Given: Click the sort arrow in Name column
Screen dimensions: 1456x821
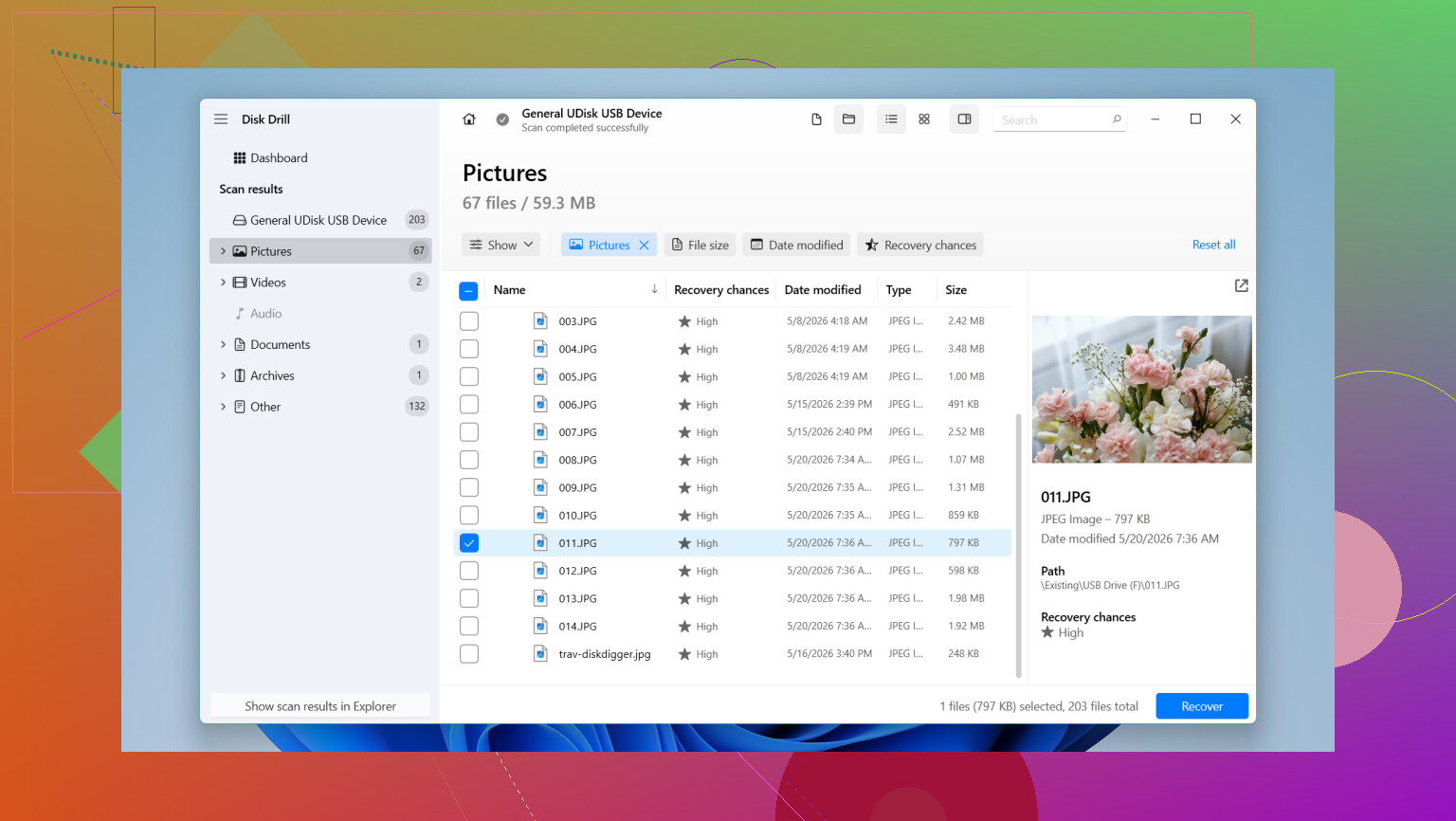Looking at the screenshot, I should click(654, 289).
